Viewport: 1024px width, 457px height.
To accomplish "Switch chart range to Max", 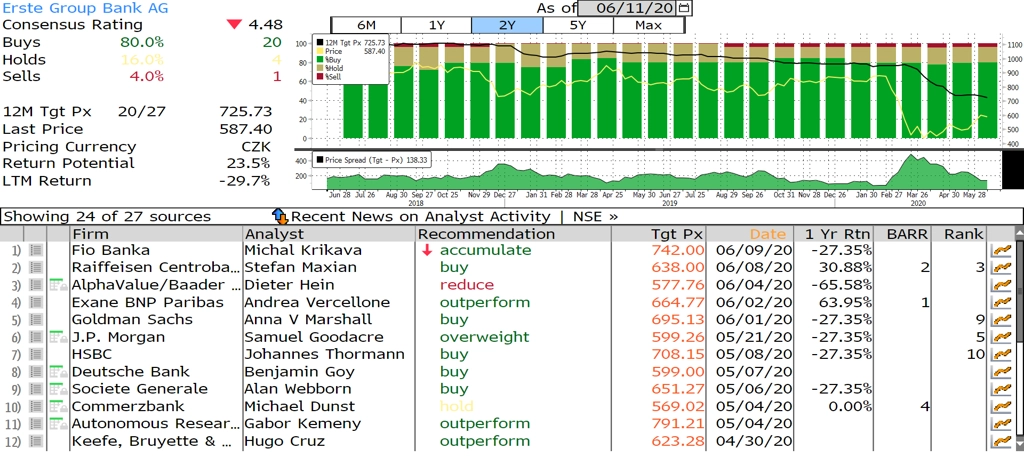I will 648,25.
